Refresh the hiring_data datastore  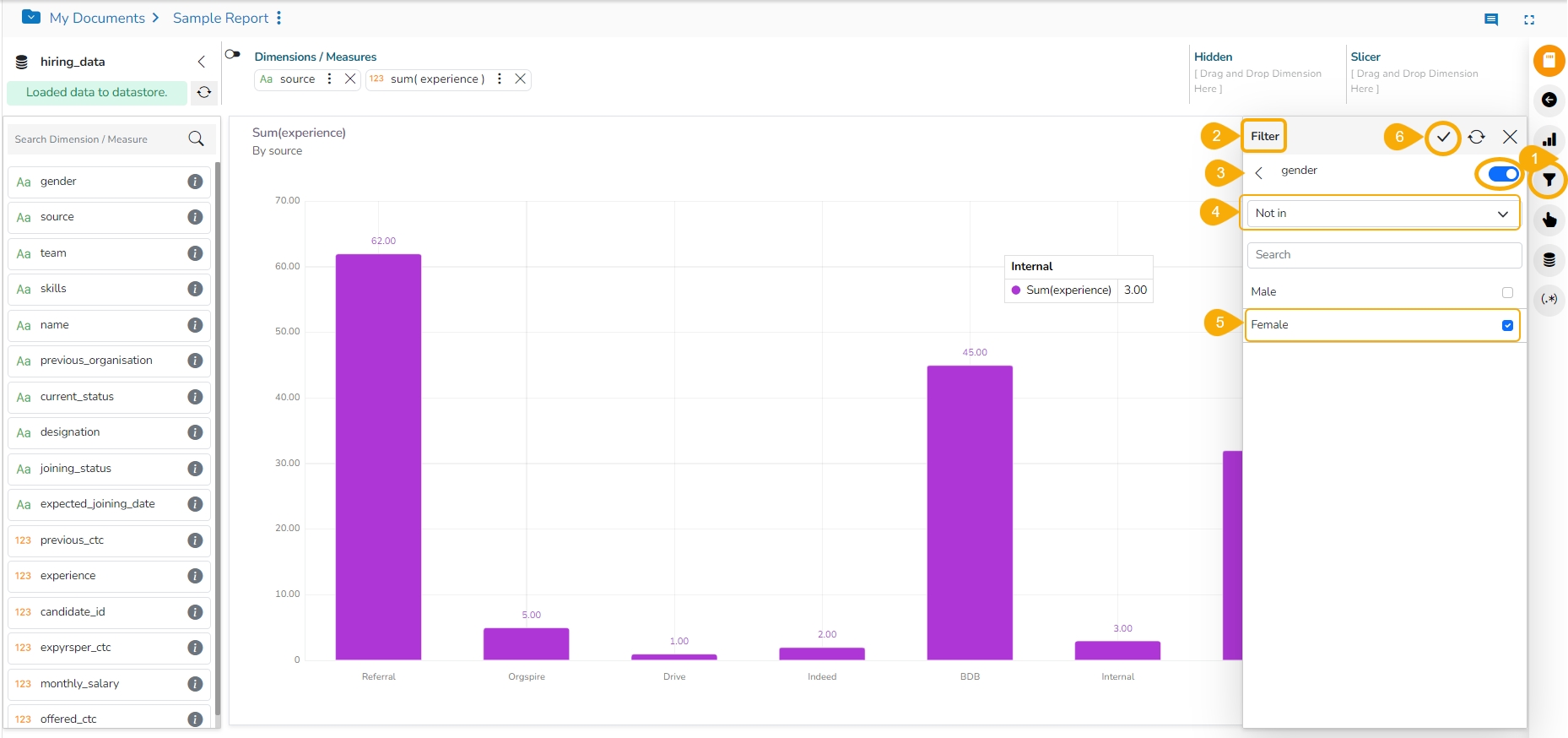coord(204,92)
